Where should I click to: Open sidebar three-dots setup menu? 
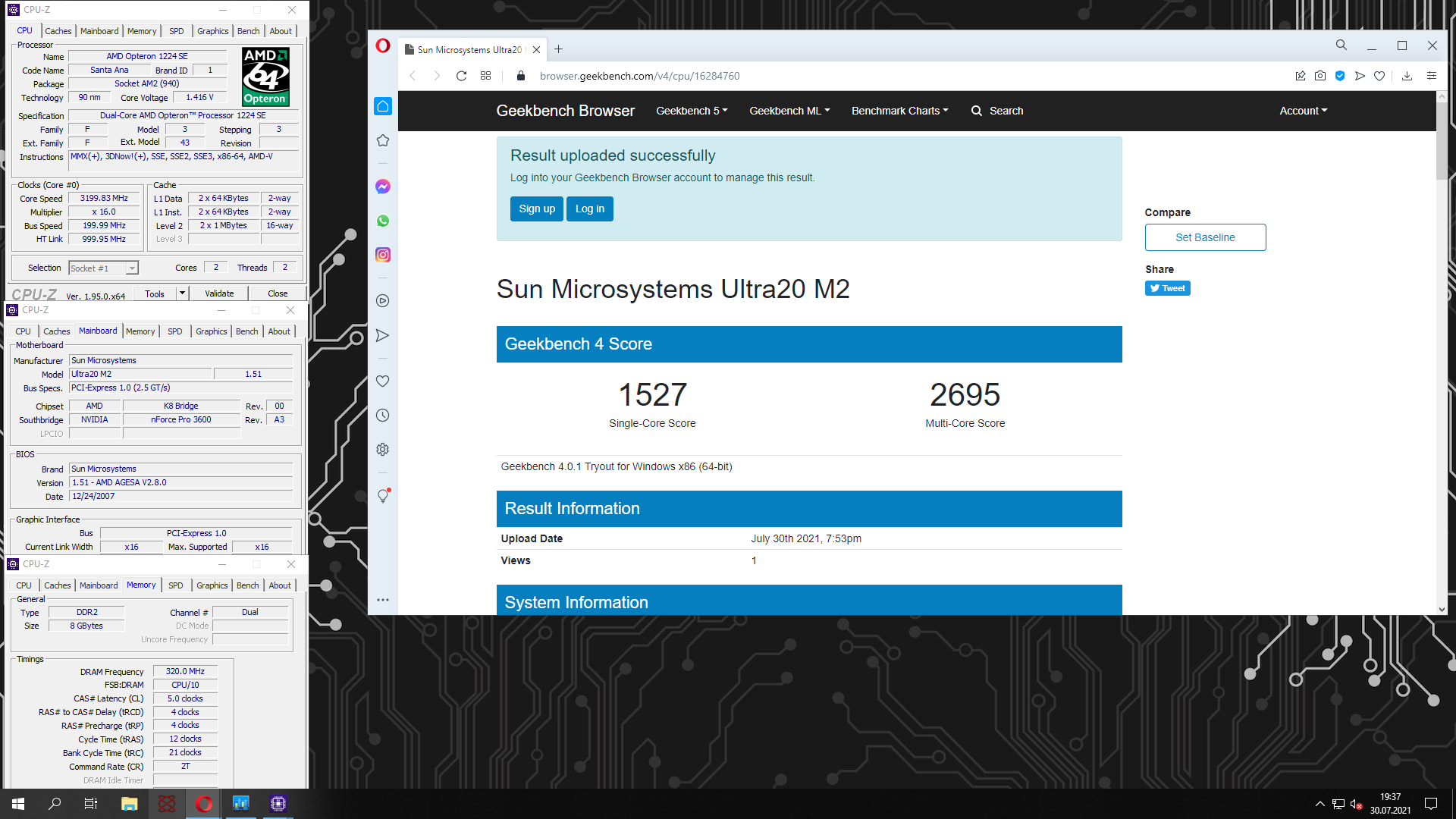(383, 600)
